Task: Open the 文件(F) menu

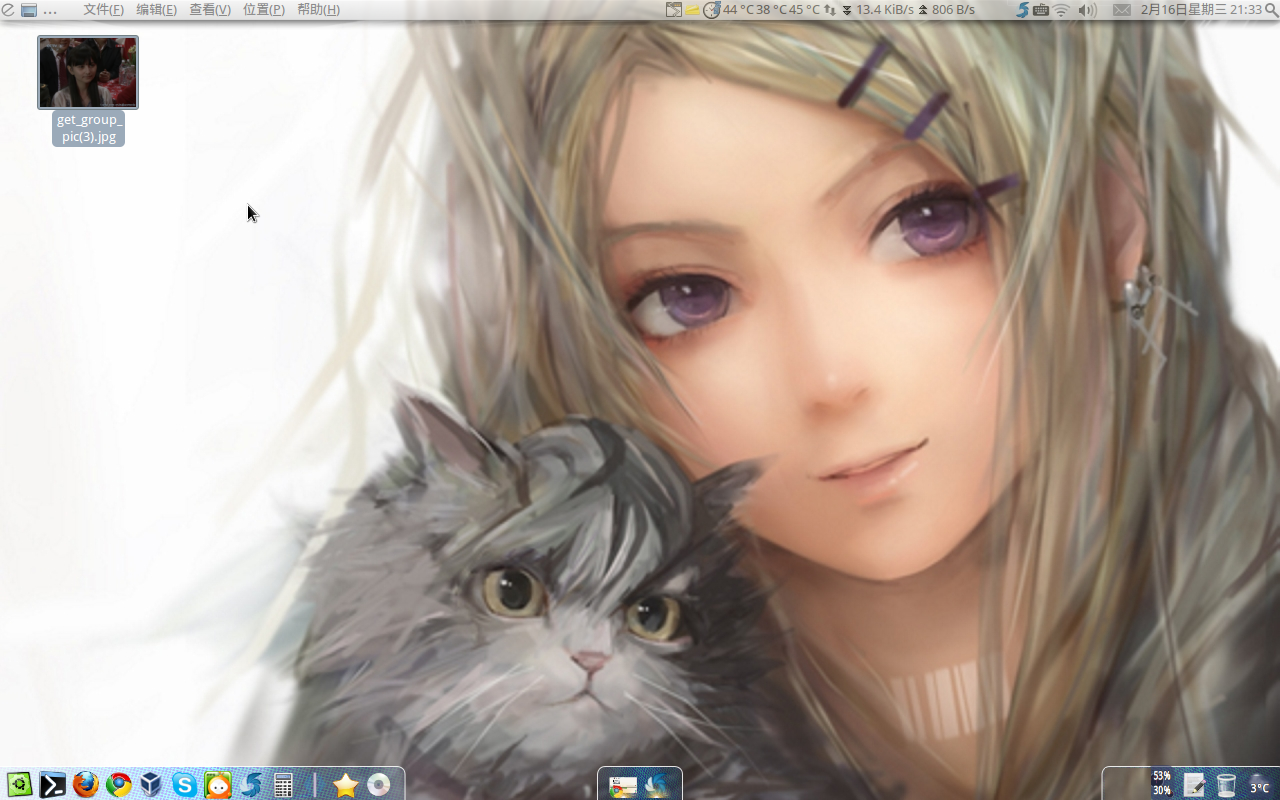Action: tap(103, 10)
